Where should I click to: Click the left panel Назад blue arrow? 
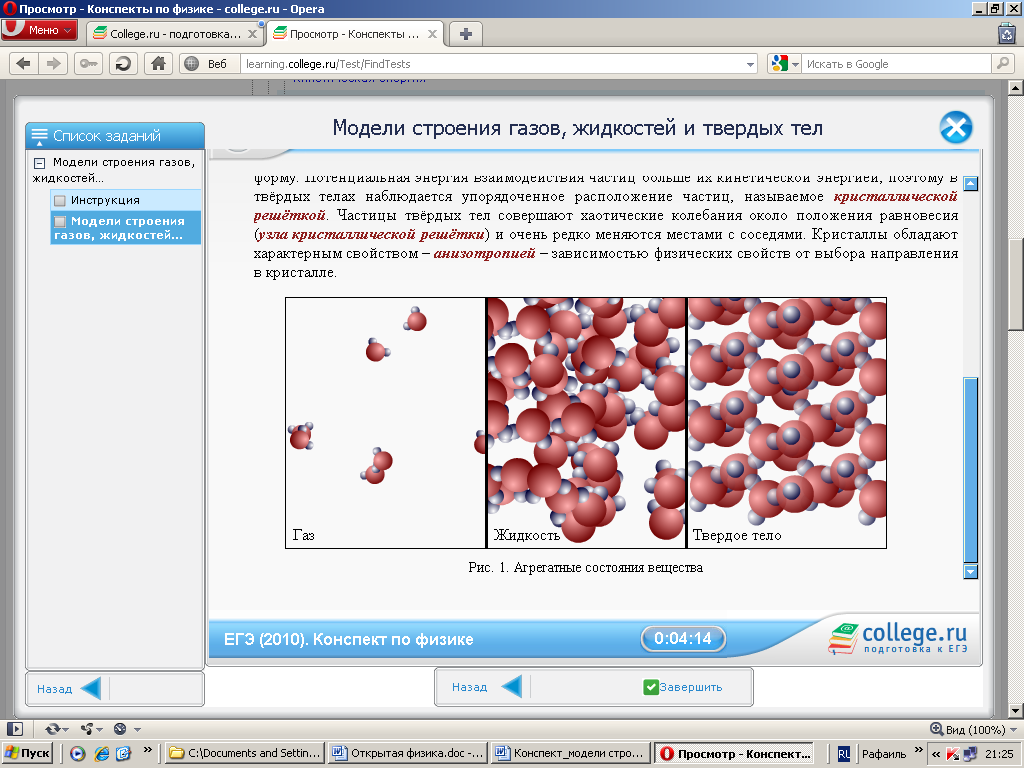(x=90, y=688)
